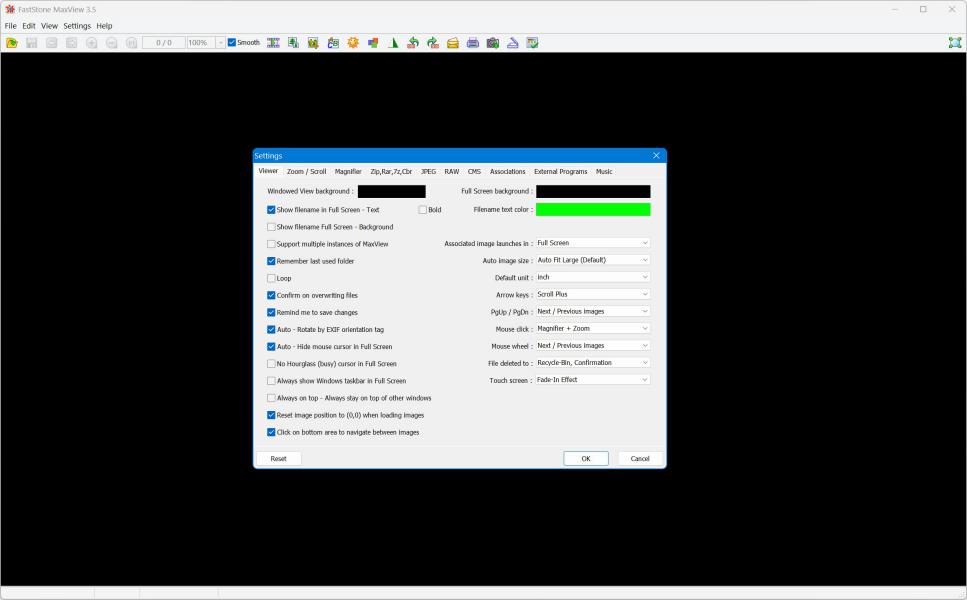Click the sun lighting adjustment icon
967x600 pixels.
(x=353, y=43)
